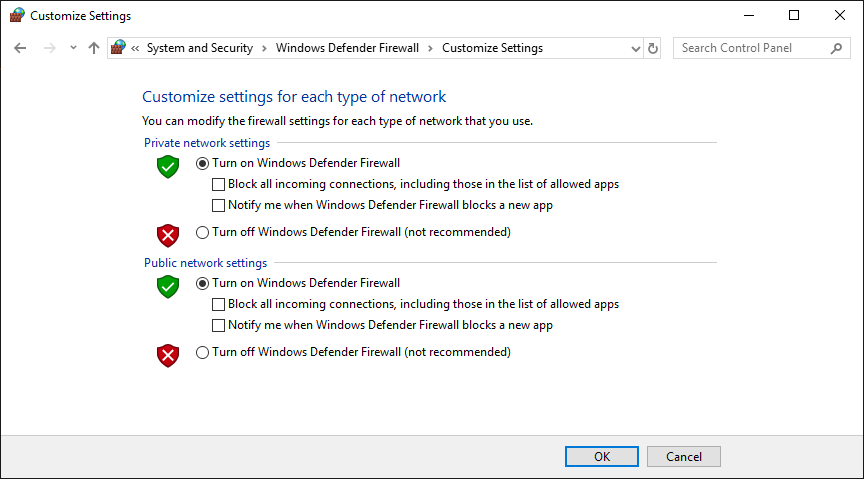Open Windows Defender Firewall breadcrumb
The image size is (864, 479).
coord(347,48)
